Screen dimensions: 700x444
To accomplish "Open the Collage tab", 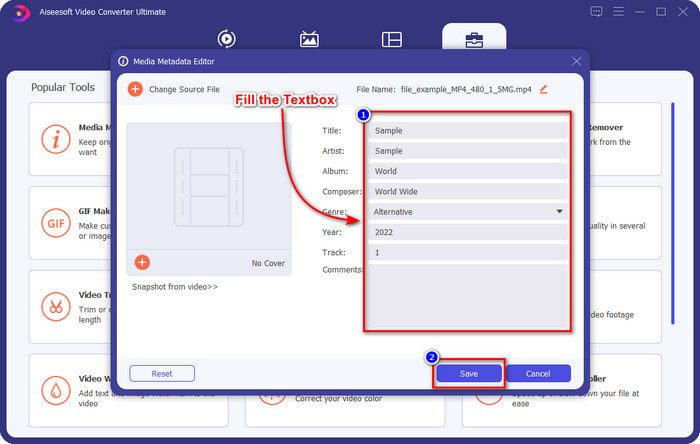I will 391,39.
